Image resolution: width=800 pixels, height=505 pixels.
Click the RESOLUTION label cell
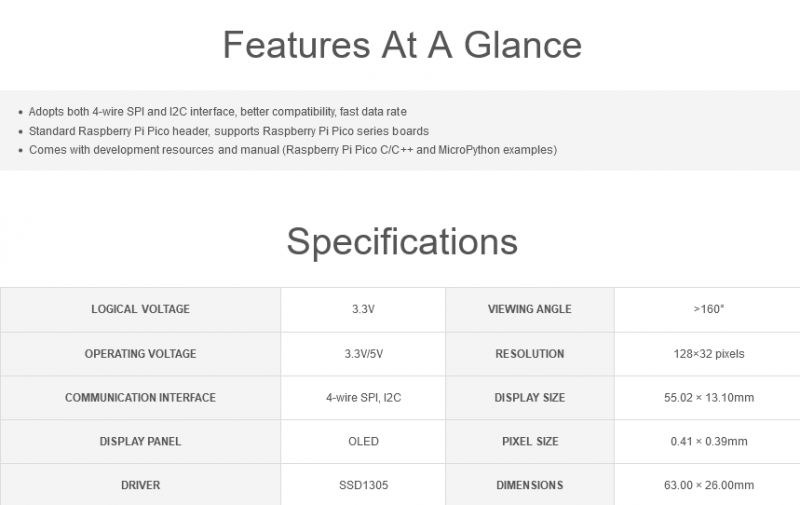tap(529, 353)
